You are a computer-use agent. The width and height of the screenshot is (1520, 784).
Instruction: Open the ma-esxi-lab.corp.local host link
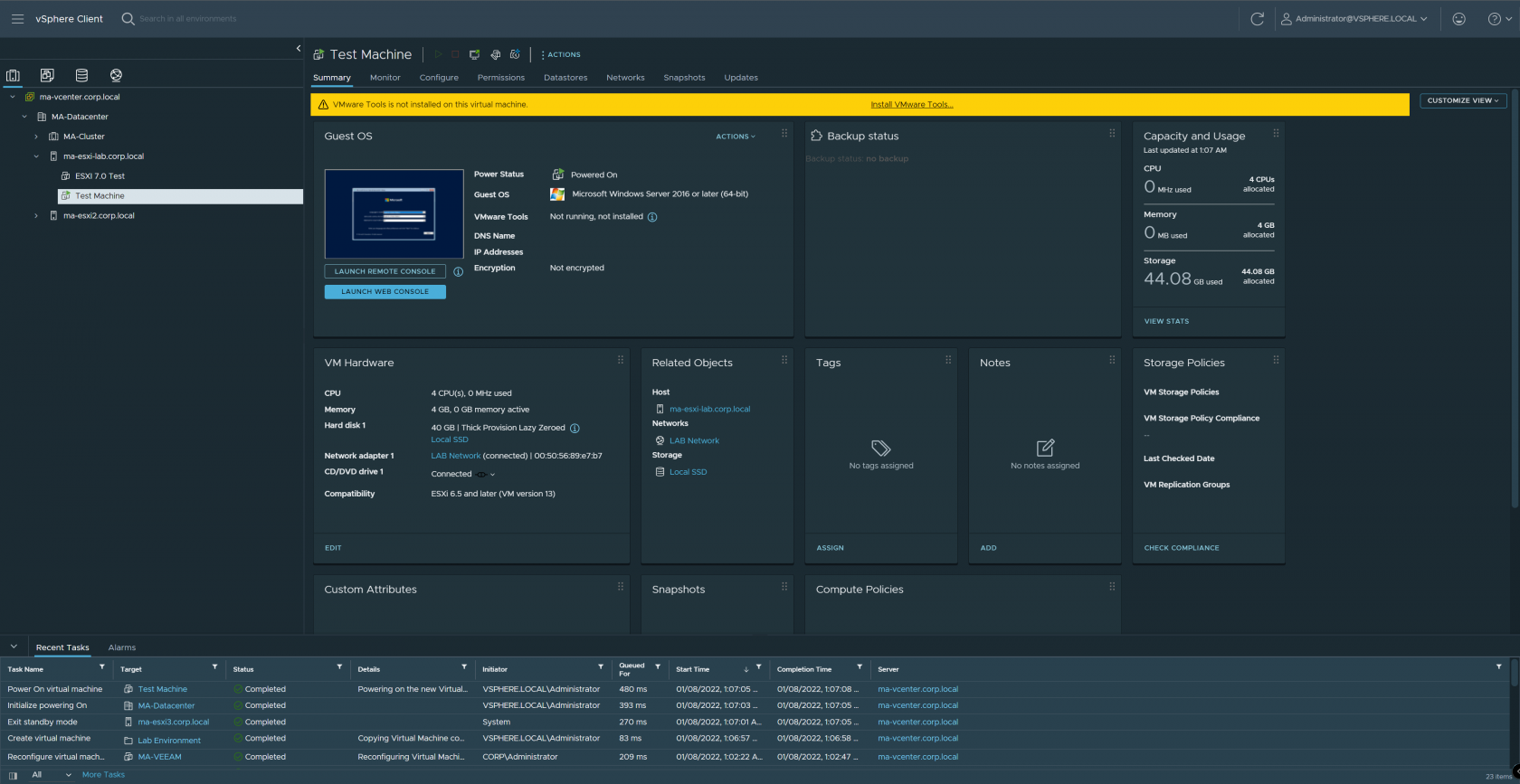[709, 409]
